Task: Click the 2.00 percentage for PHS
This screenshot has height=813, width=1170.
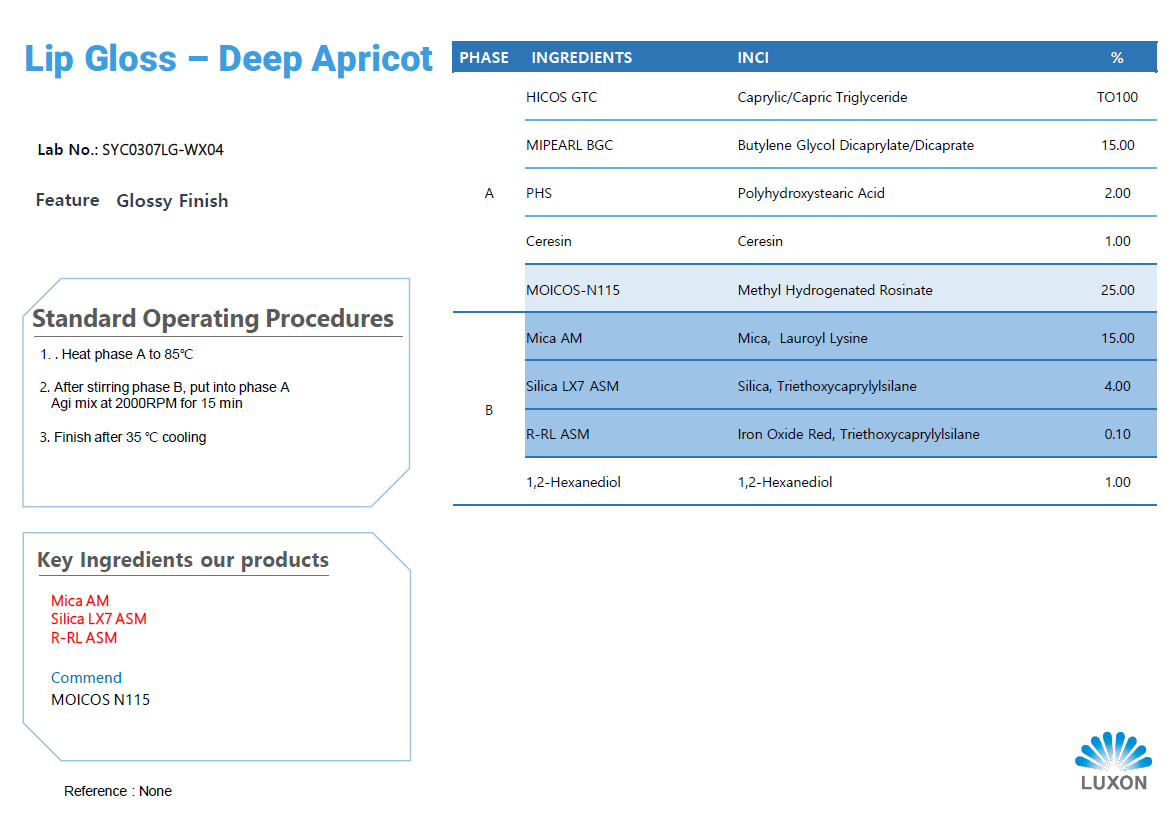Action: click(1117, 193)
